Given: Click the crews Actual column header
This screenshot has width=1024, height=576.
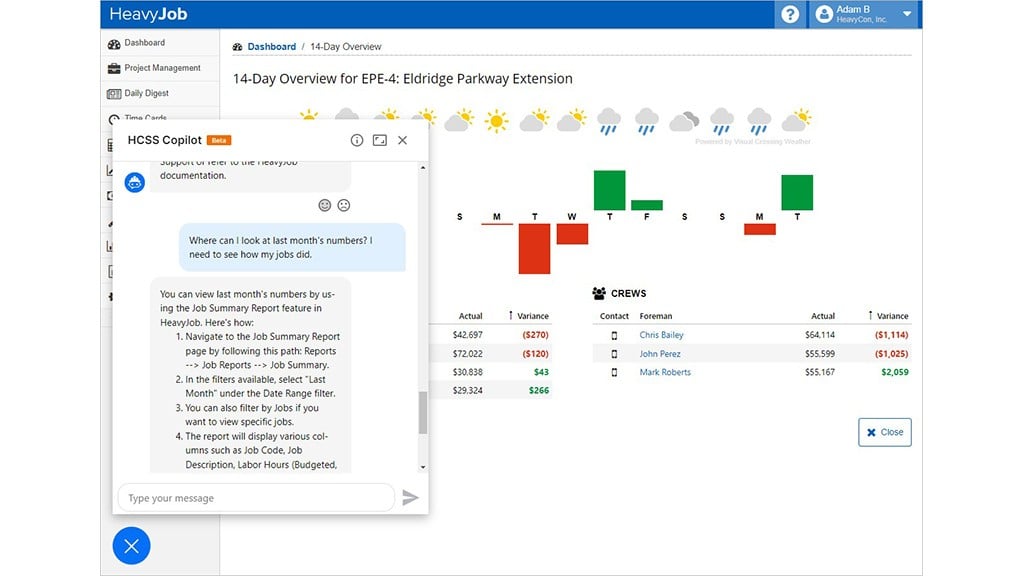Looking at the screenshot, I should click(x=823, y=315).
